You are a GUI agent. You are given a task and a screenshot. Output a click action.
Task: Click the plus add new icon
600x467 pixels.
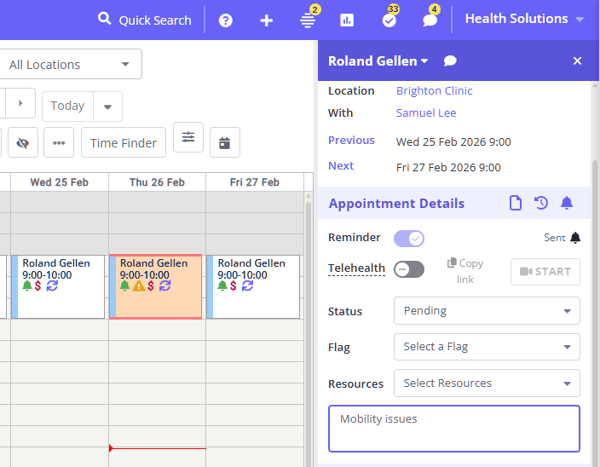pyautogui.click(x=266, y=20)
